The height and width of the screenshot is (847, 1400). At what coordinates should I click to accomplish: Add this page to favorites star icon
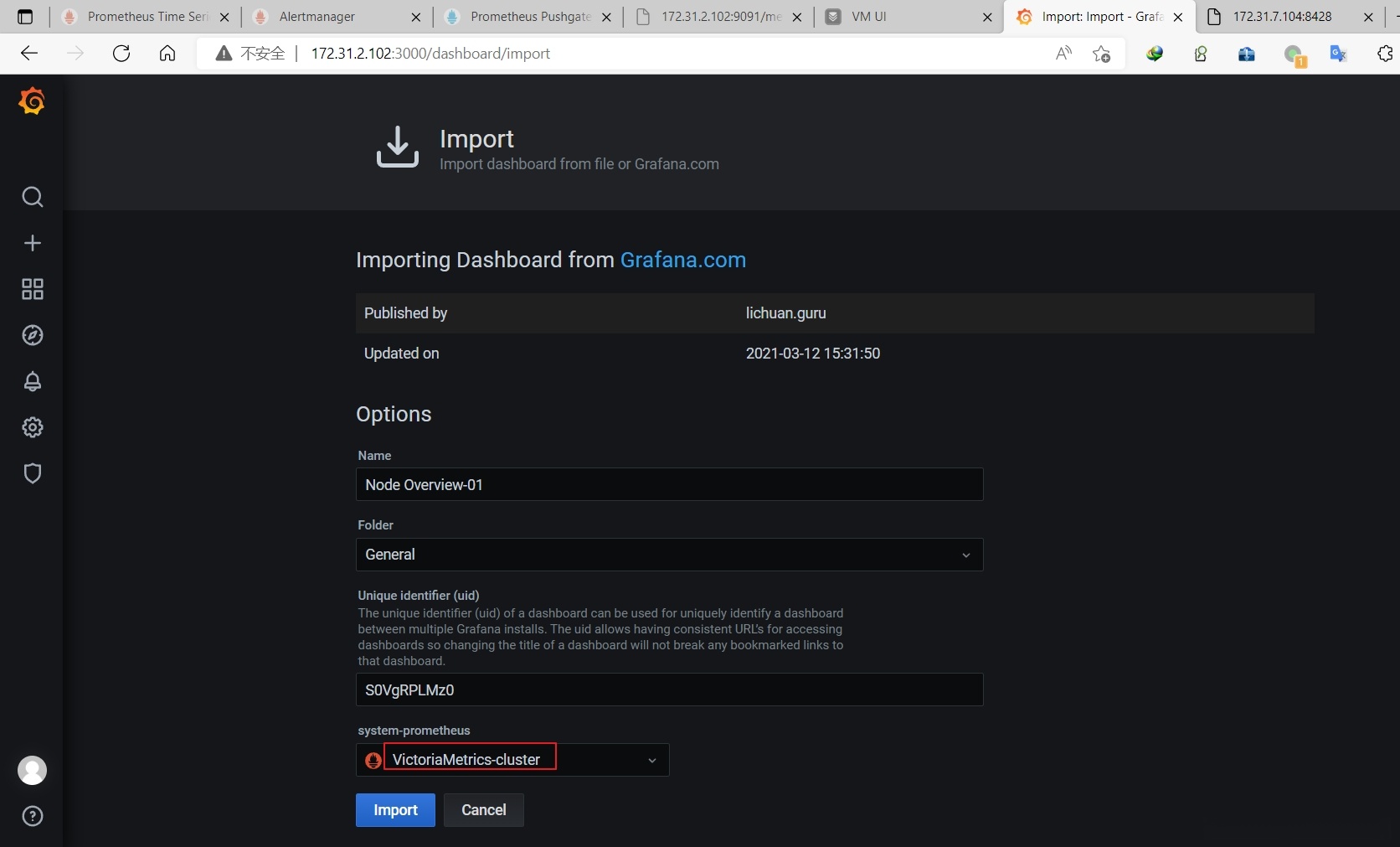click(1102, 54)
